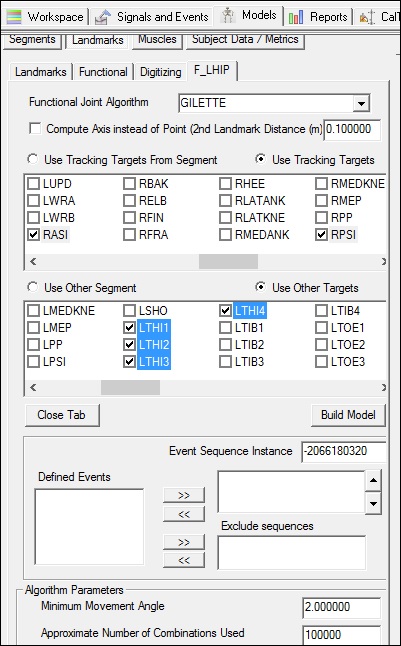
Task: Enable Compute Axis instead of Point
Action: click(x=35, y=129)
